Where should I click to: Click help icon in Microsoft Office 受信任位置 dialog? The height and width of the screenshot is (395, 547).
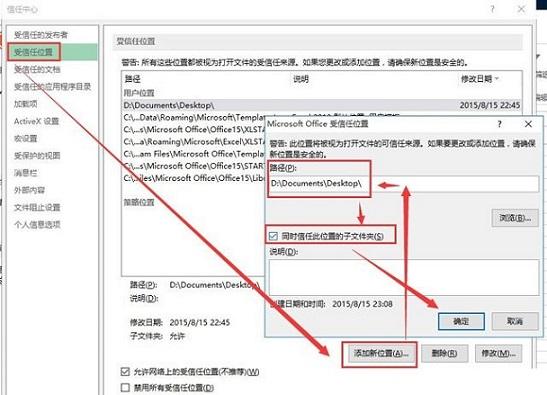pyautogui.click(x=500, y=124)
